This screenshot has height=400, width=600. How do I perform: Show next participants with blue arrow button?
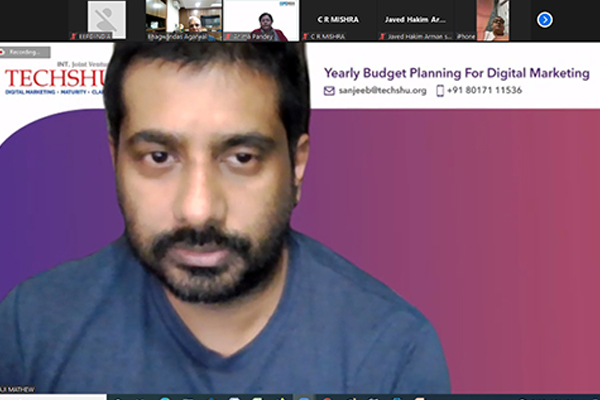coord(544,20)
